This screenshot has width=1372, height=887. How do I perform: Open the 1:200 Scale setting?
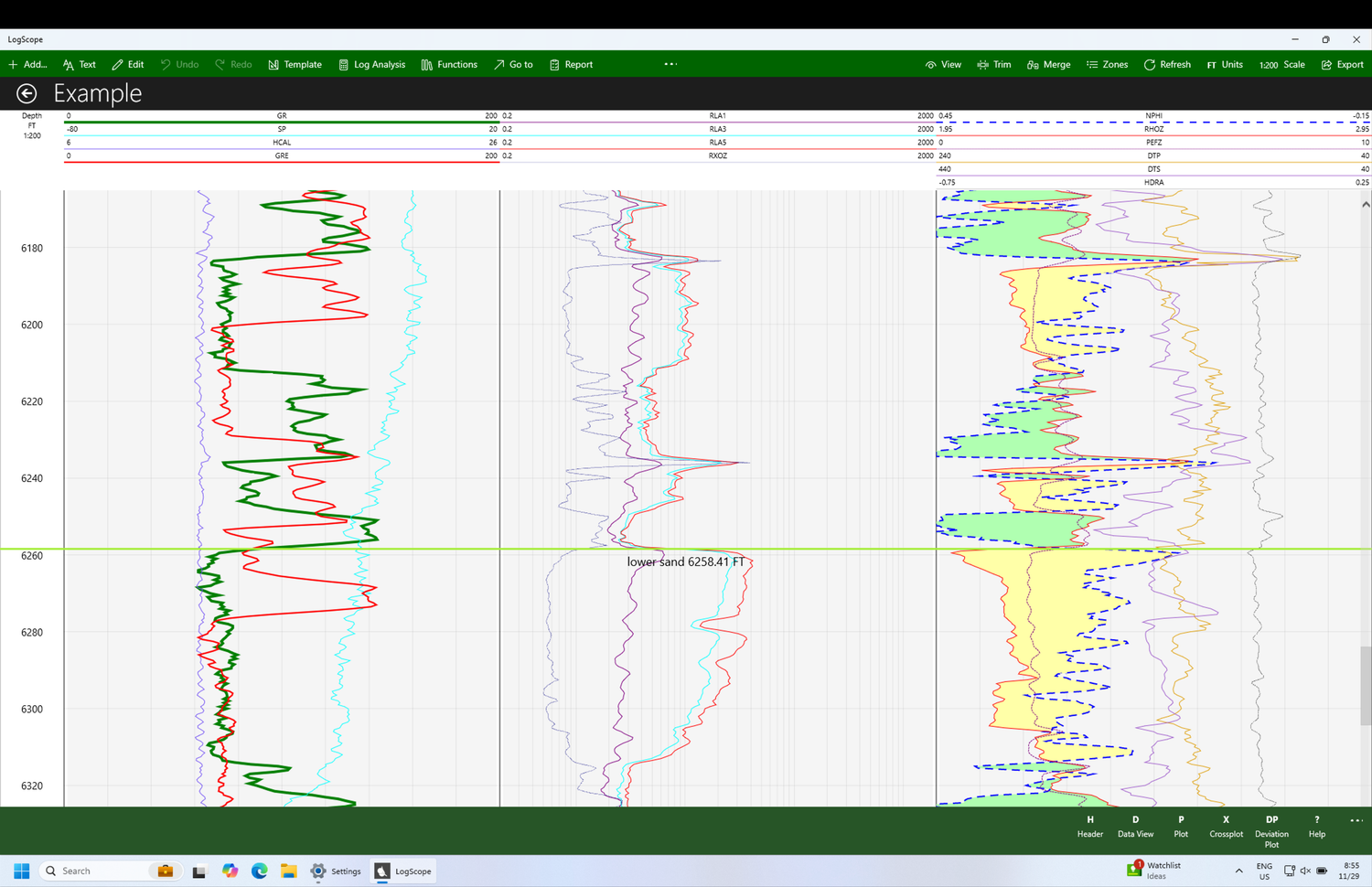(1282, 65)
